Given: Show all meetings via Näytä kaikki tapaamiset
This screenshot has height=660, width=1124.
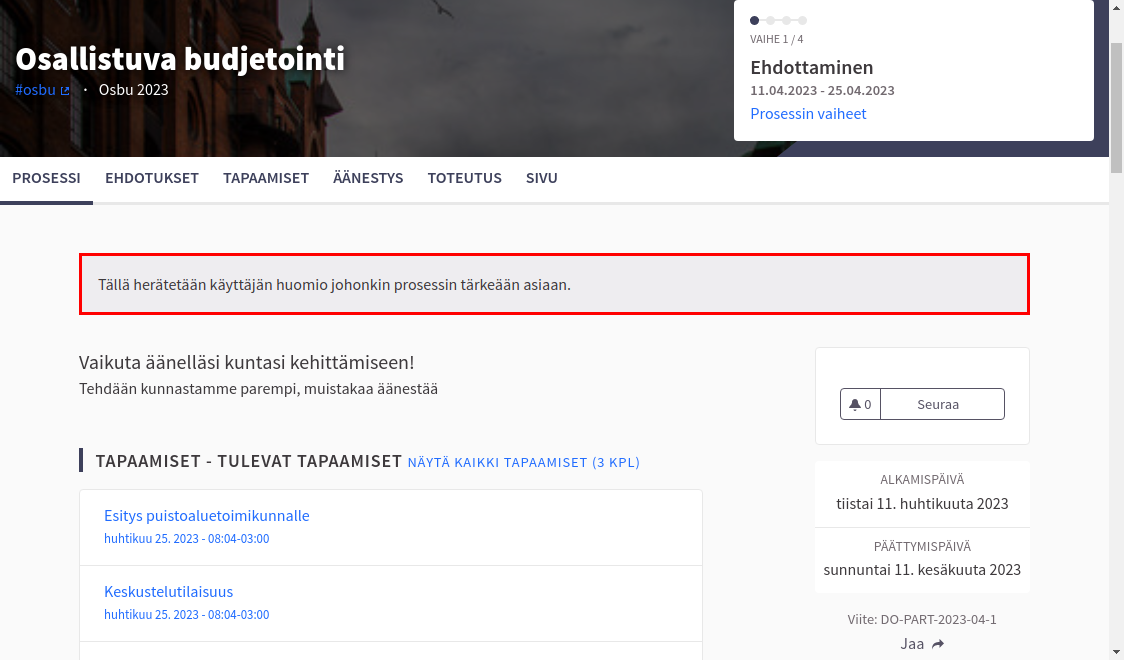Looking at the screenshot, I should click(523, 462).
